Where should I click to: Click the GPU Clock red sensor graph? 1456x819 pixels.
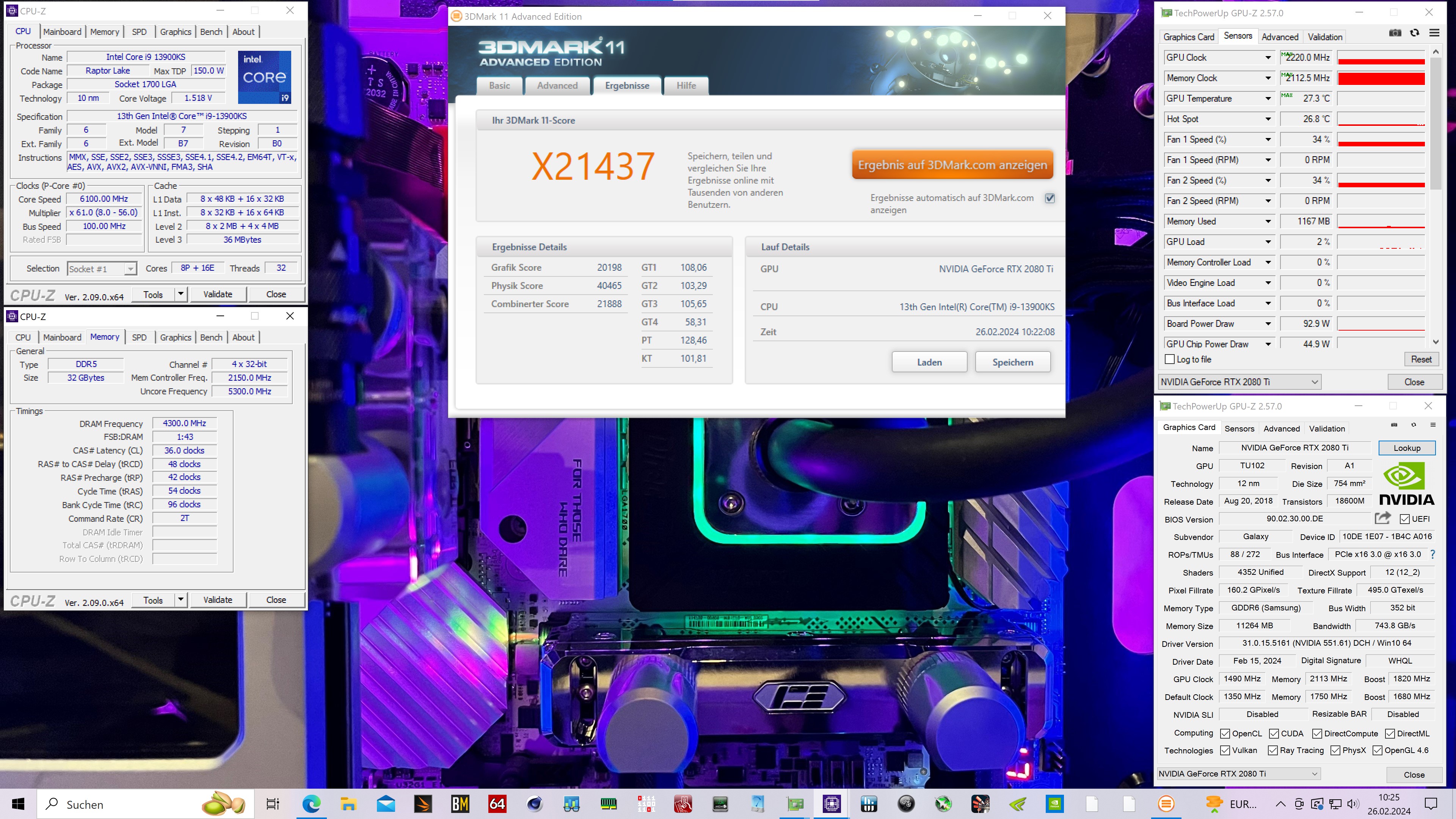pos(1381,58)
